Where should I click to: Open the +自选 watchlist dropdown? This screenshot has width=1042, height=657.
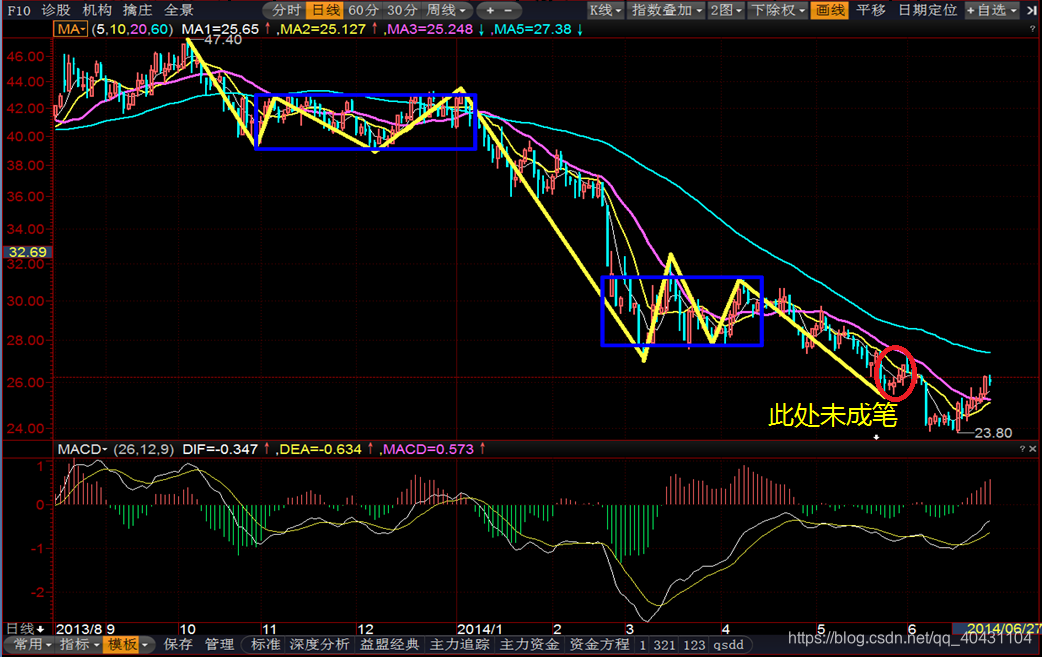coord(991,10)
